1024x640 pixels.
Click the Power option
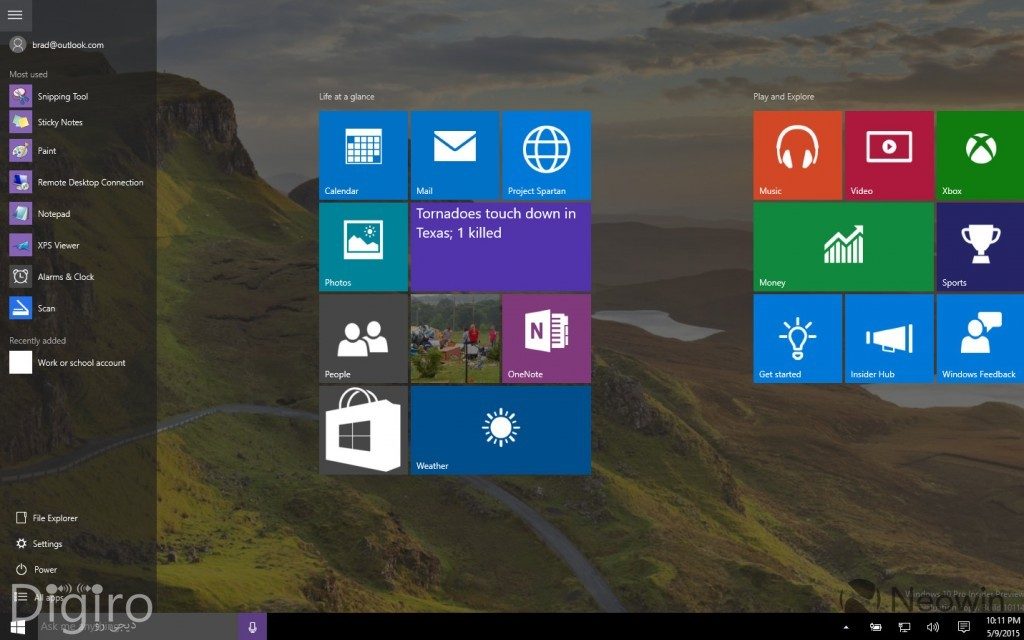pyautogui.click(x=36, y=569)
